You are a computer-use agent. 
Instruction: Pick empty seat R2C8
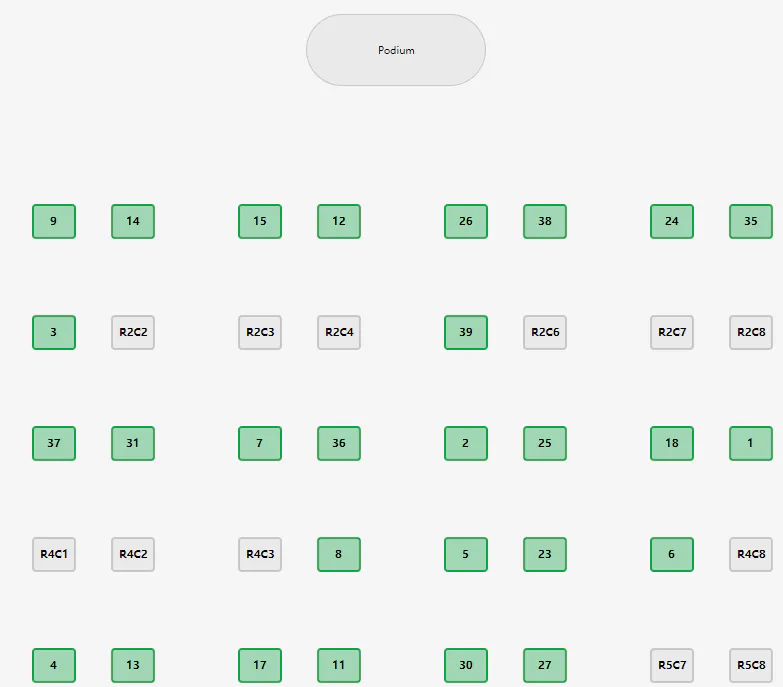[751, 332]
